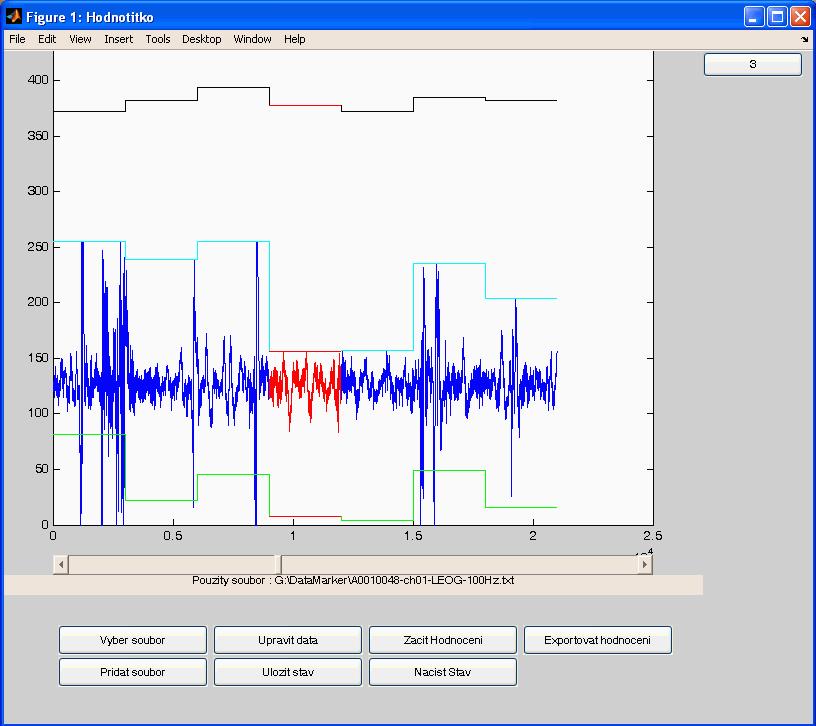816x726 pixels.
Task: Minimize the Figure 1 window
Action: click(753, 17)
